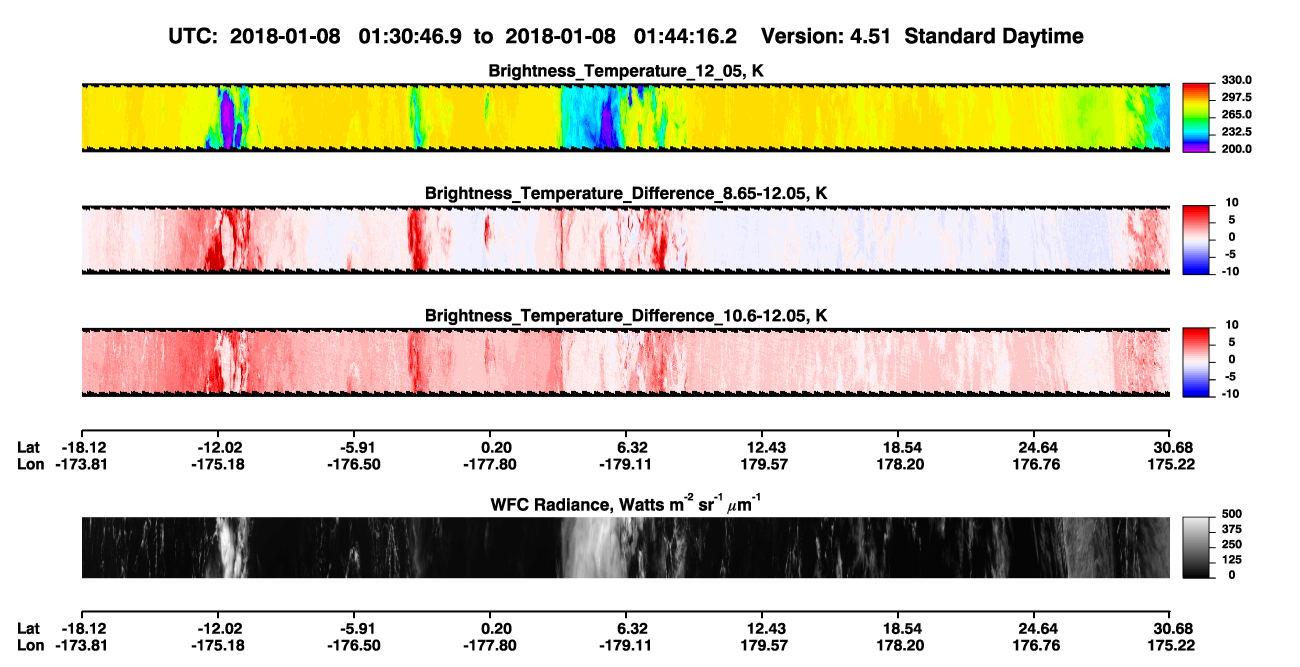Click the 'Version: 4.51' header text
The height and width of the screenshot is (667, 1300).
[x=828, y=37]
